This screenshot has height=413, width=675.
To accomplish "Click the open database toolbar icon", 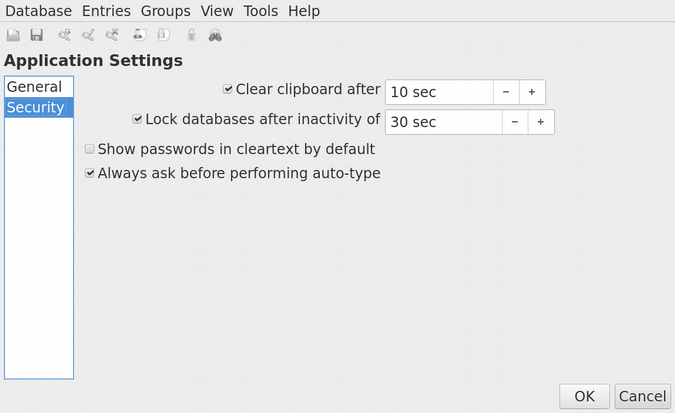I will click(13, 36).
